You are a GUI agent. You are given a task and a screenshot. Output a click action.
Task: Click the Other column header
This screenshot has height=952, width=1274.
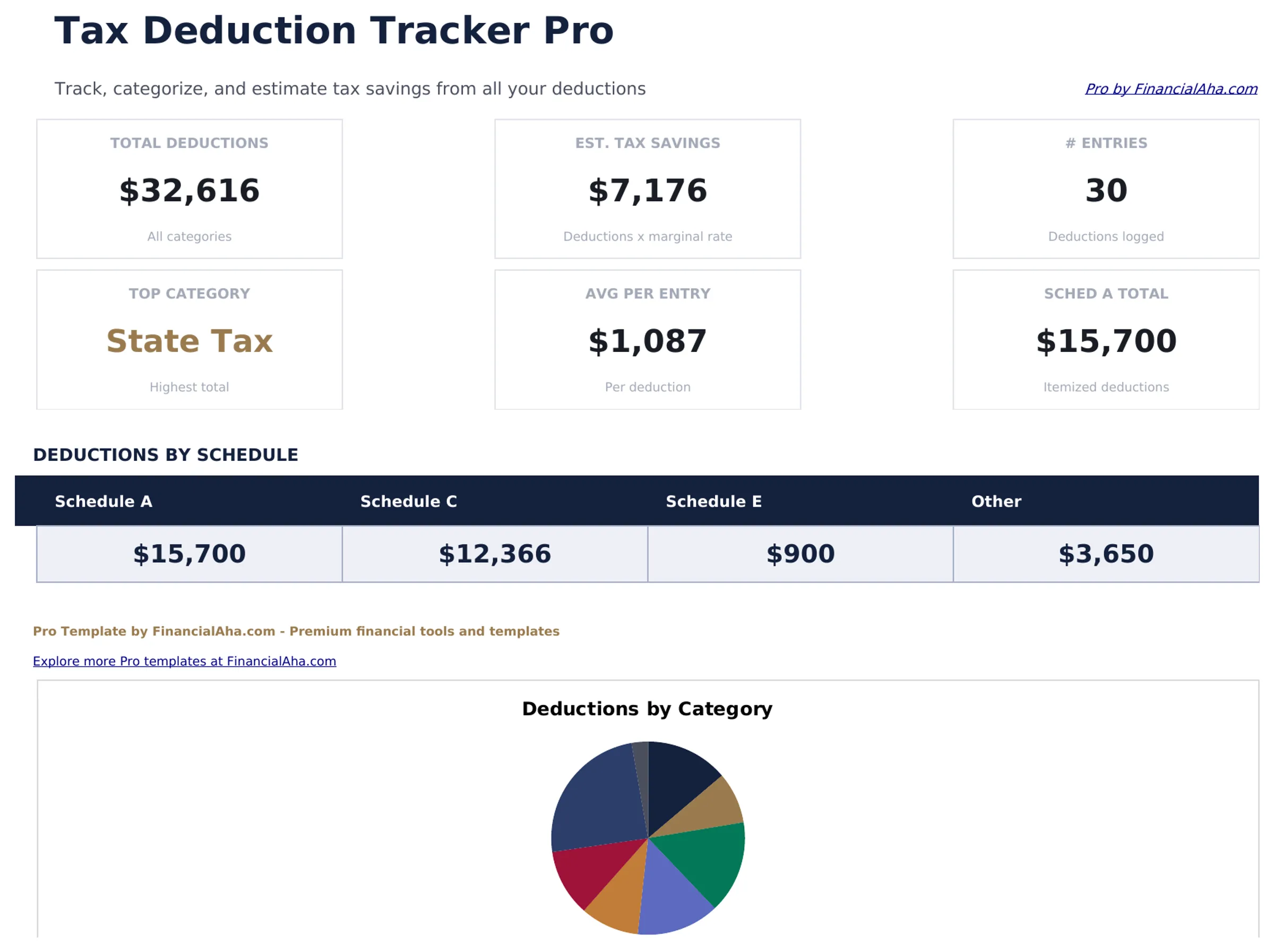[x=995, y=501]
